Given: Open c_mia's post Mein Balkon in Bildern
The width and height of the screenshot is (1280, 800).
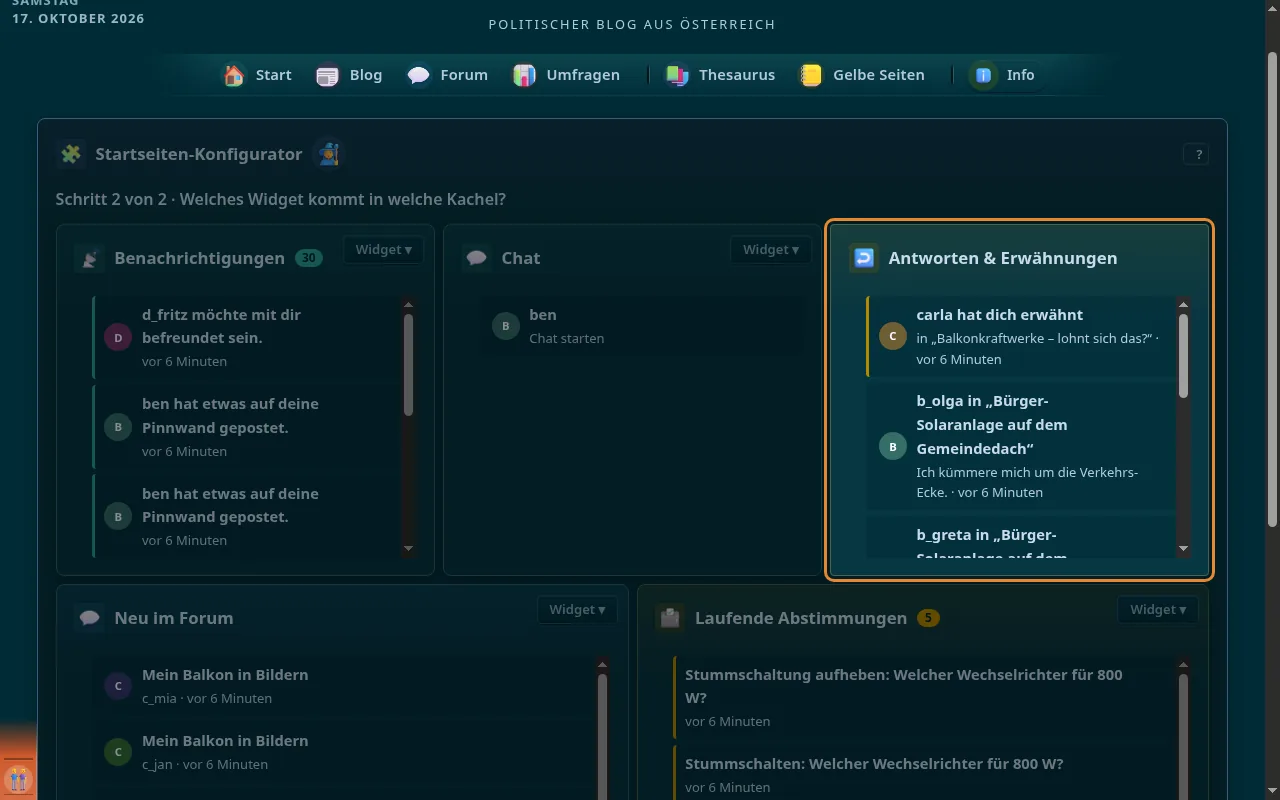Looking at the screenshot, I should [x=342, y=686].
